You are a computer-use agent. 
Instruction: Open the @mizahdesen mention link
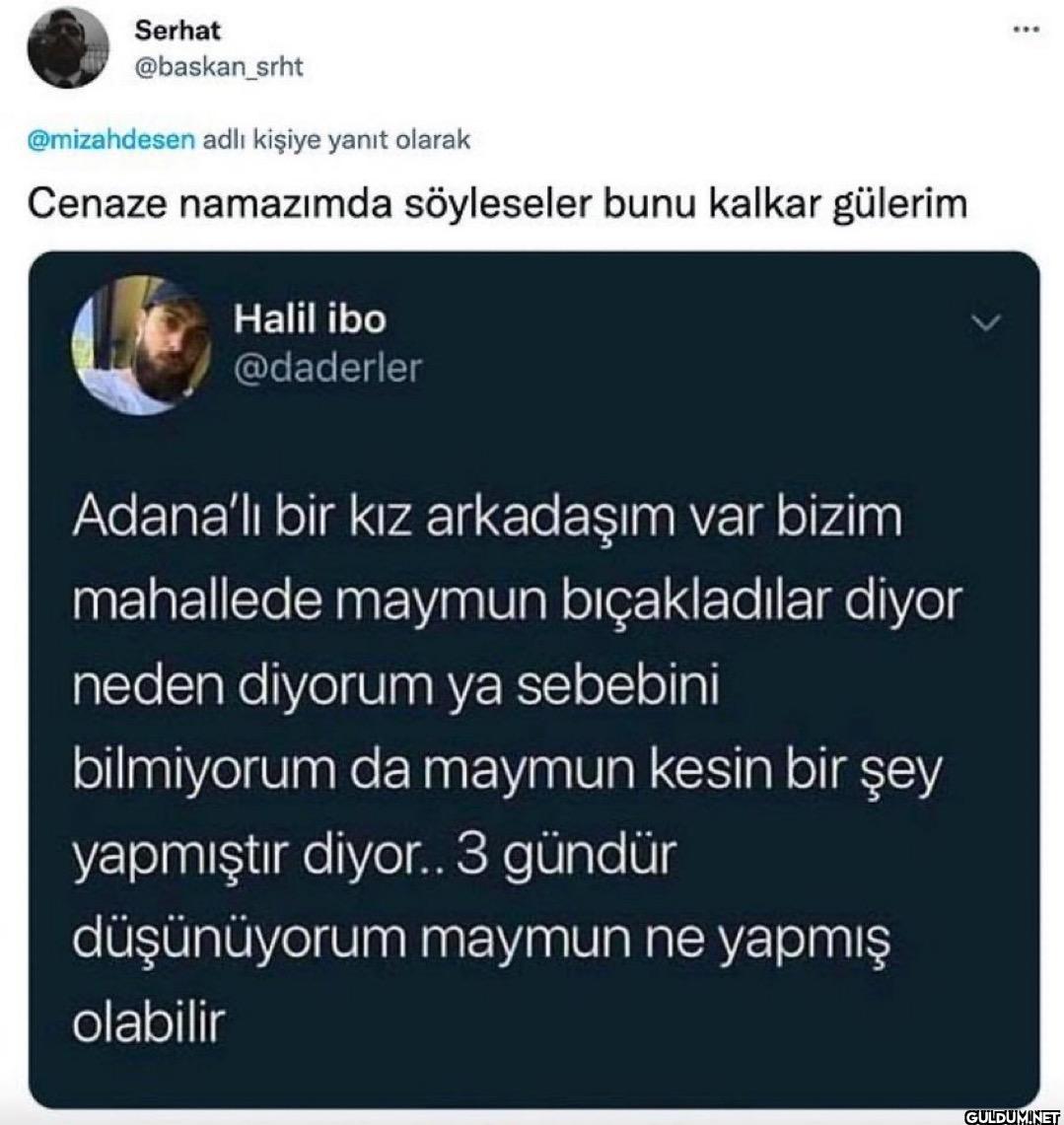click(x=110, y=139)
